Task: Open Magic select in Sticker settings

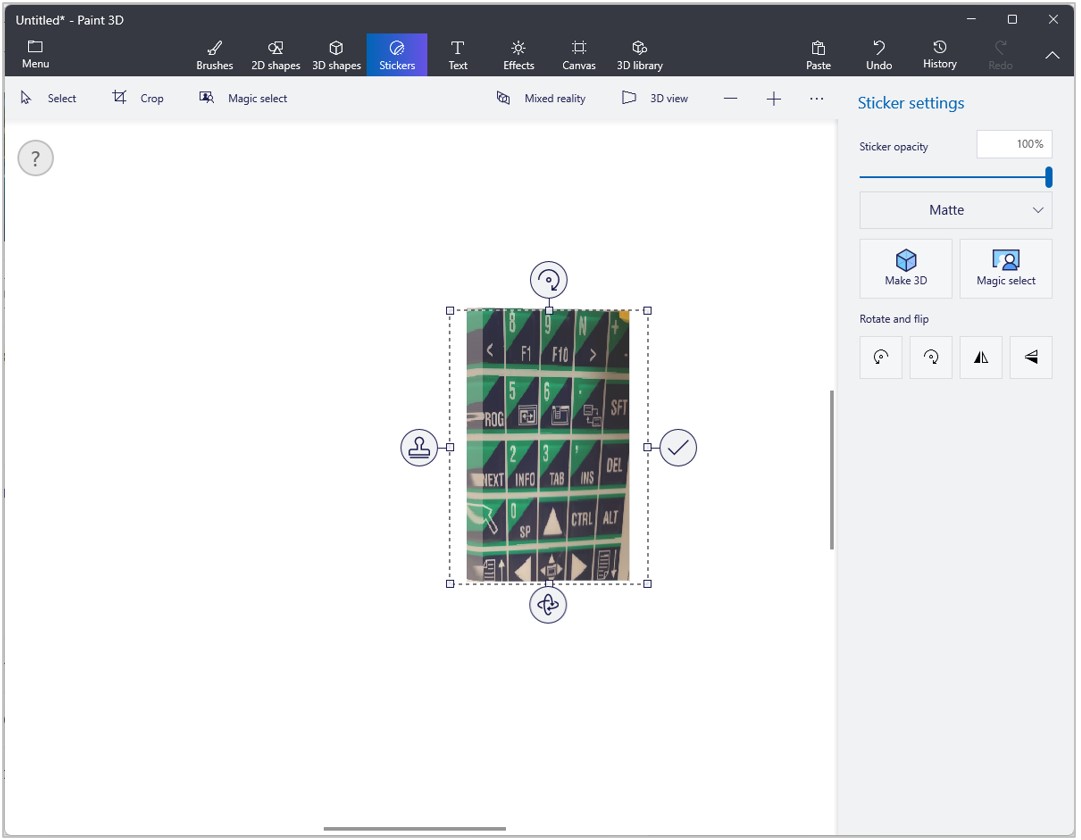Action: [1006, 268]
